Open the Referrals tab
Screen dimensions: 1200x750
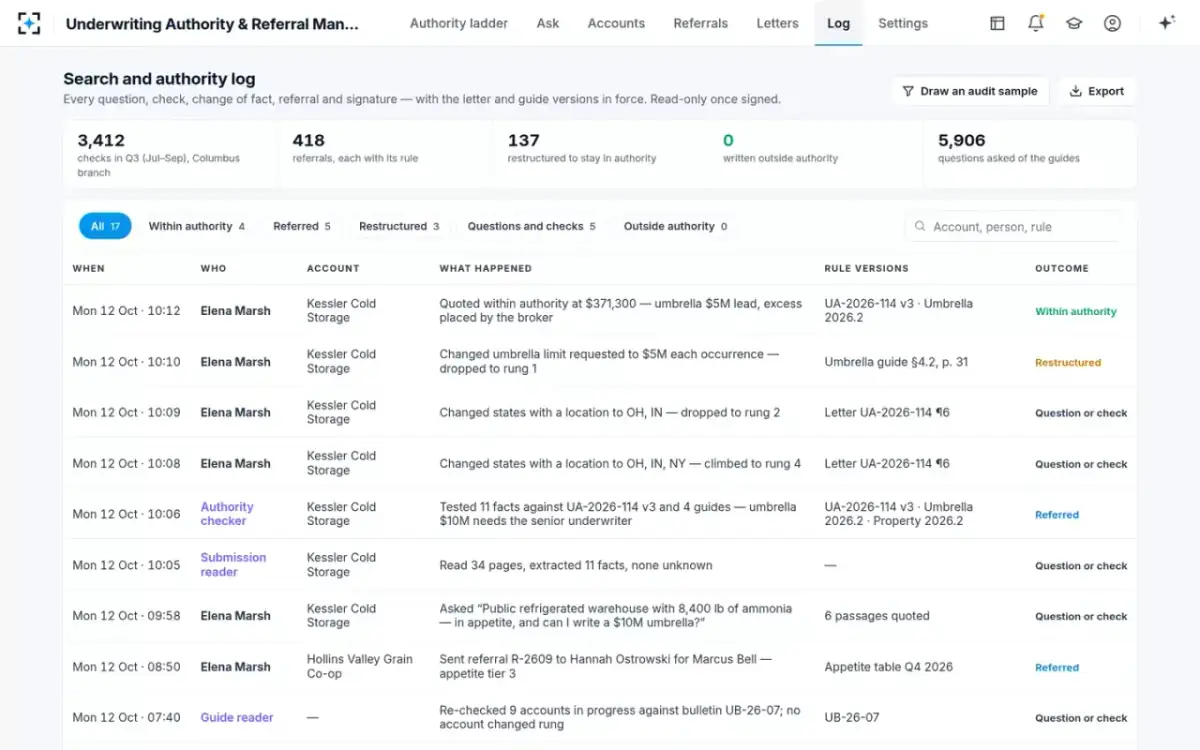[701, 23]
